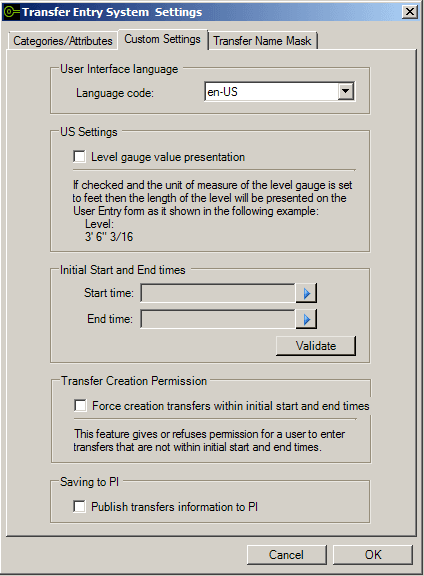
Task: Click the 'Language code:' label
Action: click(115, 93)
